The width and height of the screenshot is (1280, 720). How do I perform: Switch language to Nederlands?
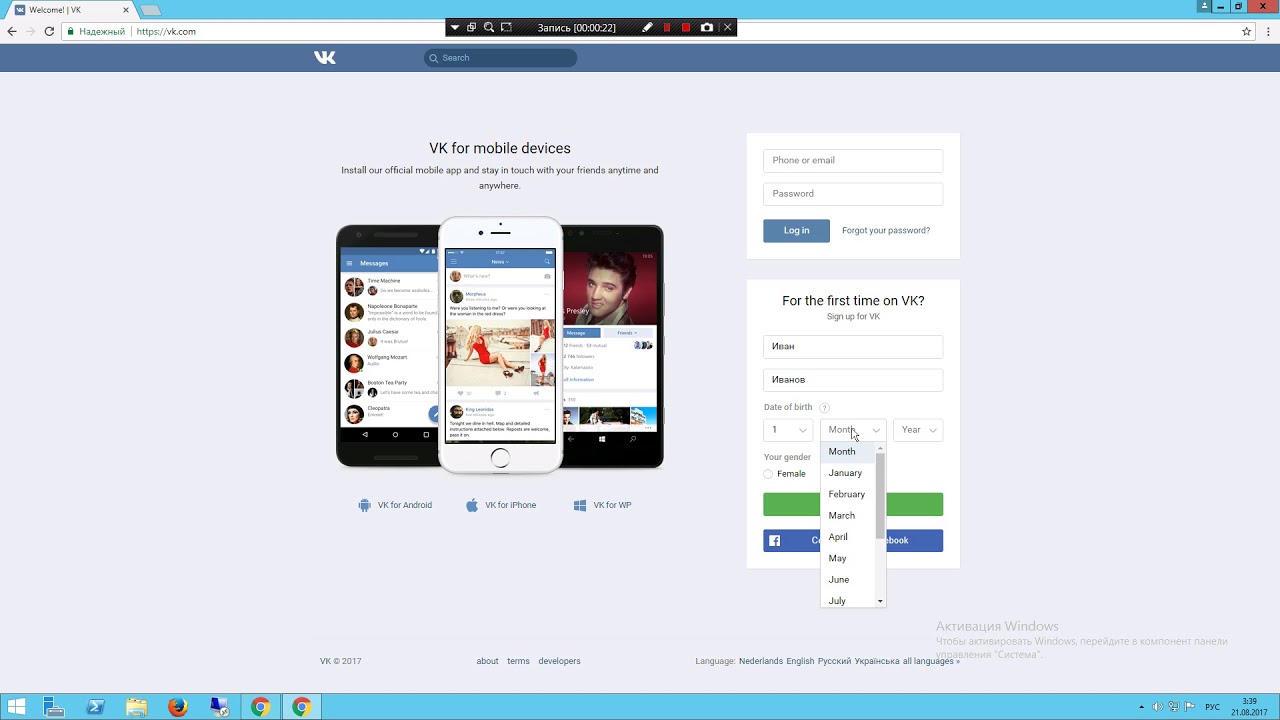pyautogui.click(x=761, y=661)
